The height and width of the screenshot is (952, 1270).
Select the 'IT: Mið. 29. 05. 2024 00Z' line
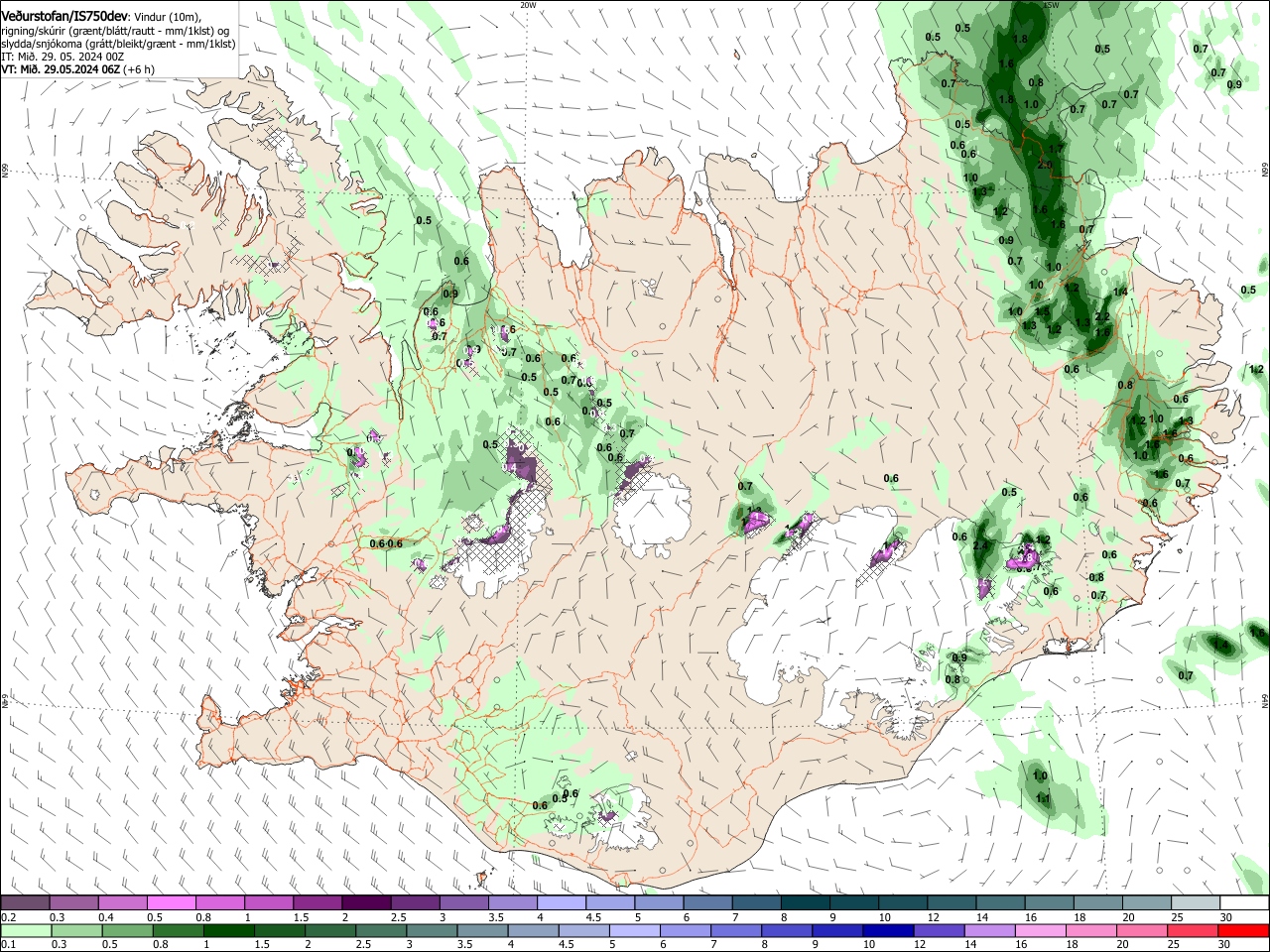62,58
